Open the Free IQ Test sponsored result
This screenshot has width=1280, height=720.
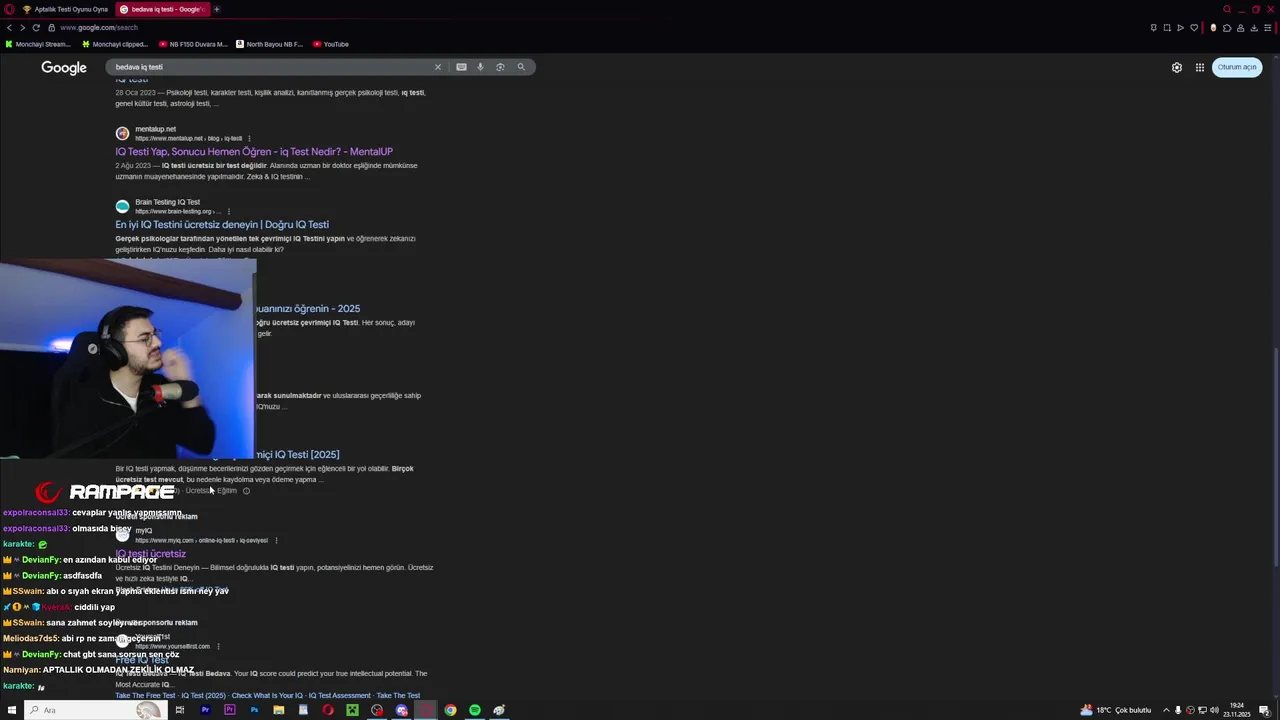click(142, 660)
